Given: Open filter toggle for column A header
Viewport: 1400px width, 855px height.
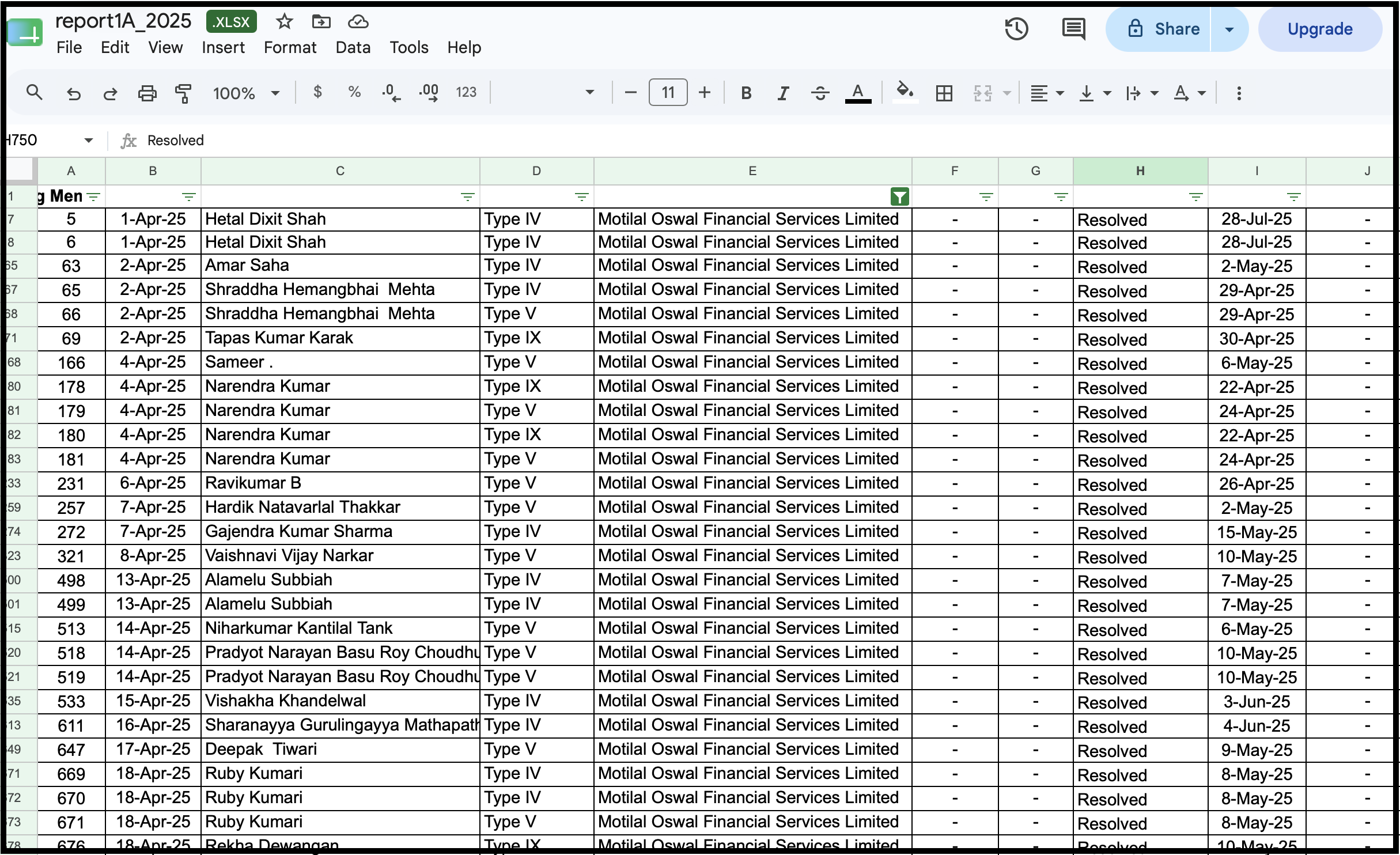Looking at the screenshot, I should [x=93, y=197].
